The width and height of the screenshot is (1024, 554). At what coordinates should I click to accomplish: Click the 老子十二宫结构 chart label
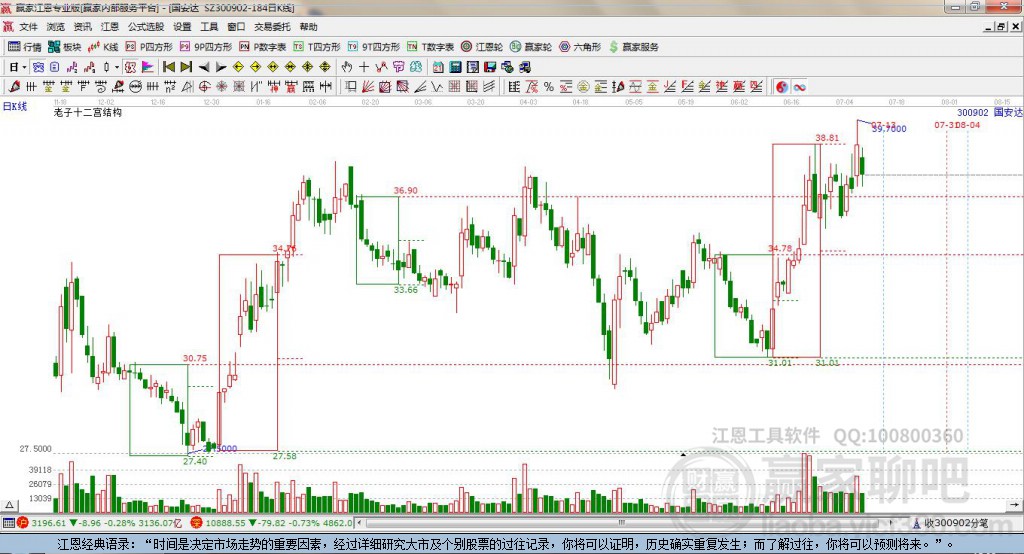coord(88,112)
